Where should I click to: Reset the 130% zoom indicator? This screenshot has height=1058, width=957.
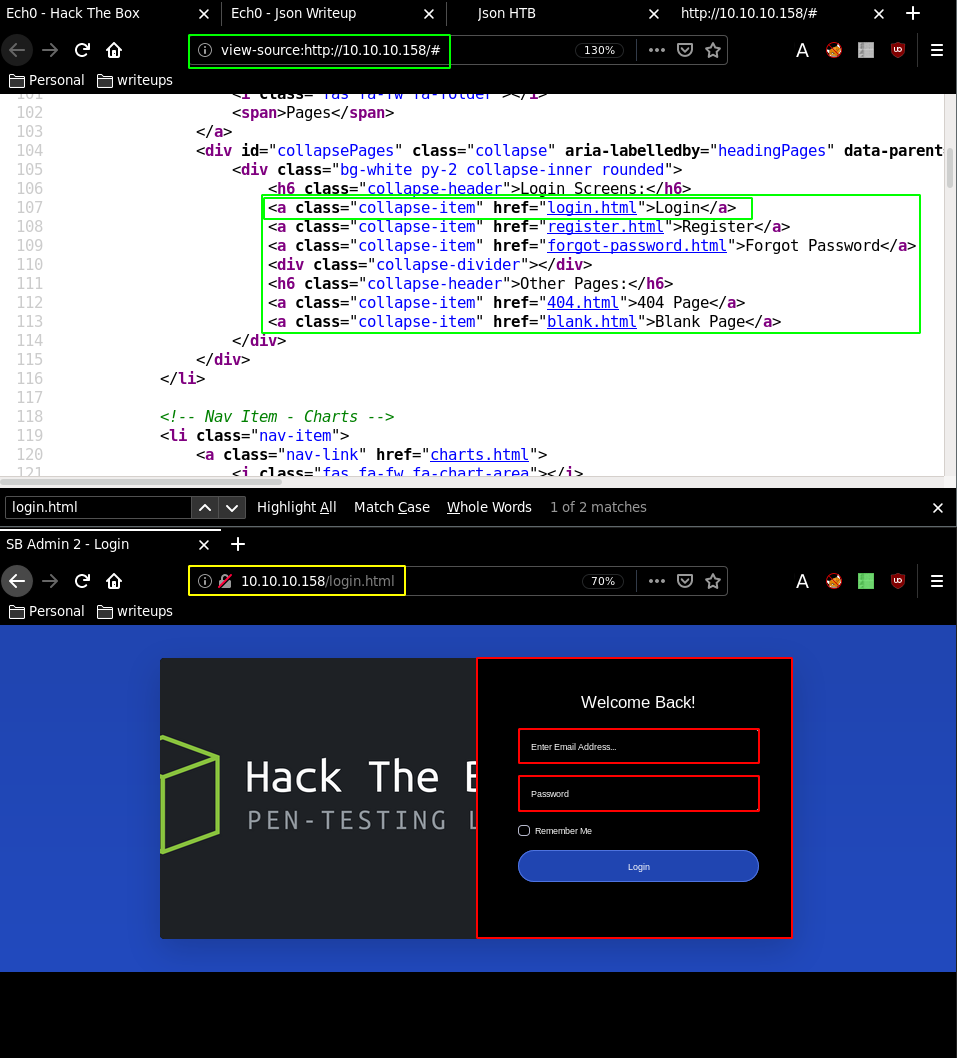pos(599,50)
